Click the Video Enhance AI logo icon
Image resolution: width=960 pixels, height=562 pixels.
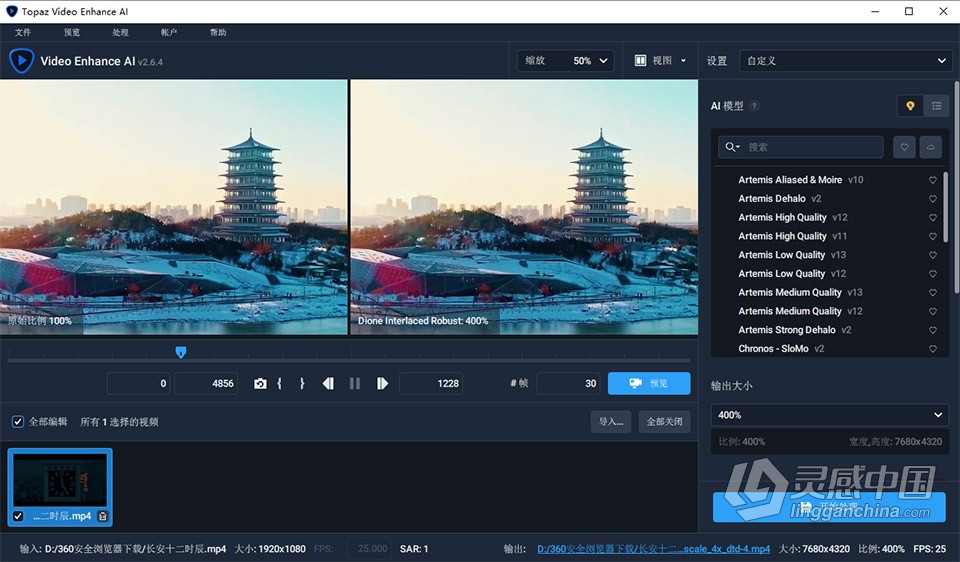(x=21, y=61)
